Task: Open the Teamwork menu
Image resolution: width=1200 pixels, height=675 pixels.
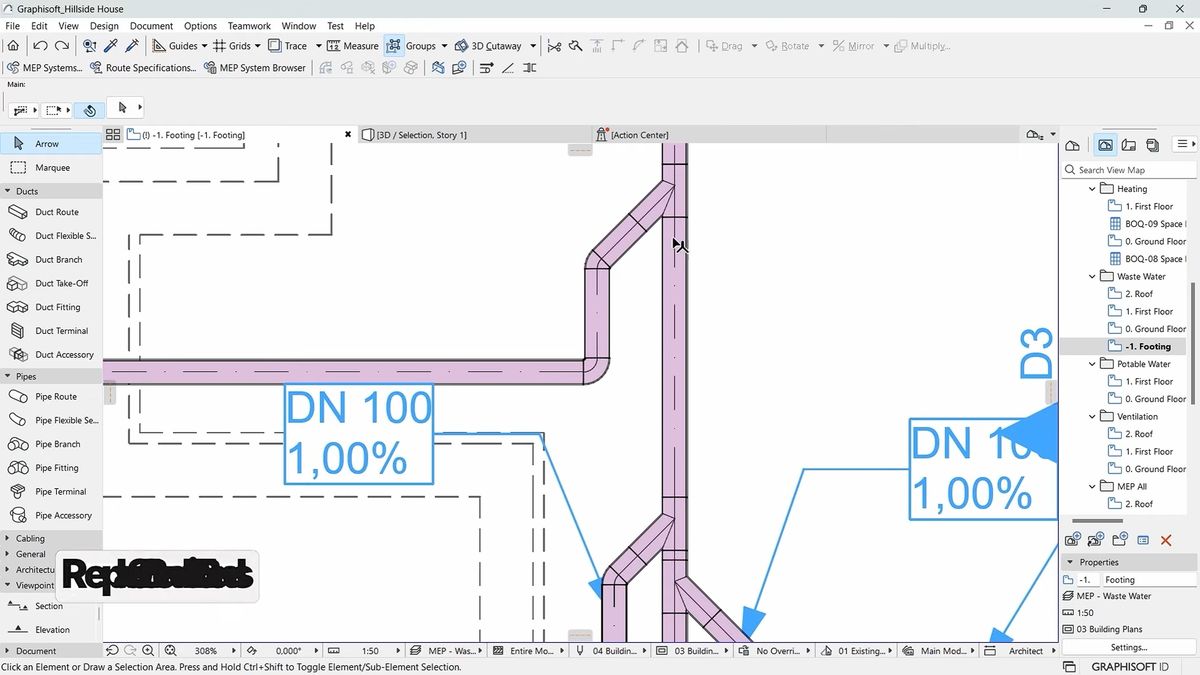Action: coord(248,26)
